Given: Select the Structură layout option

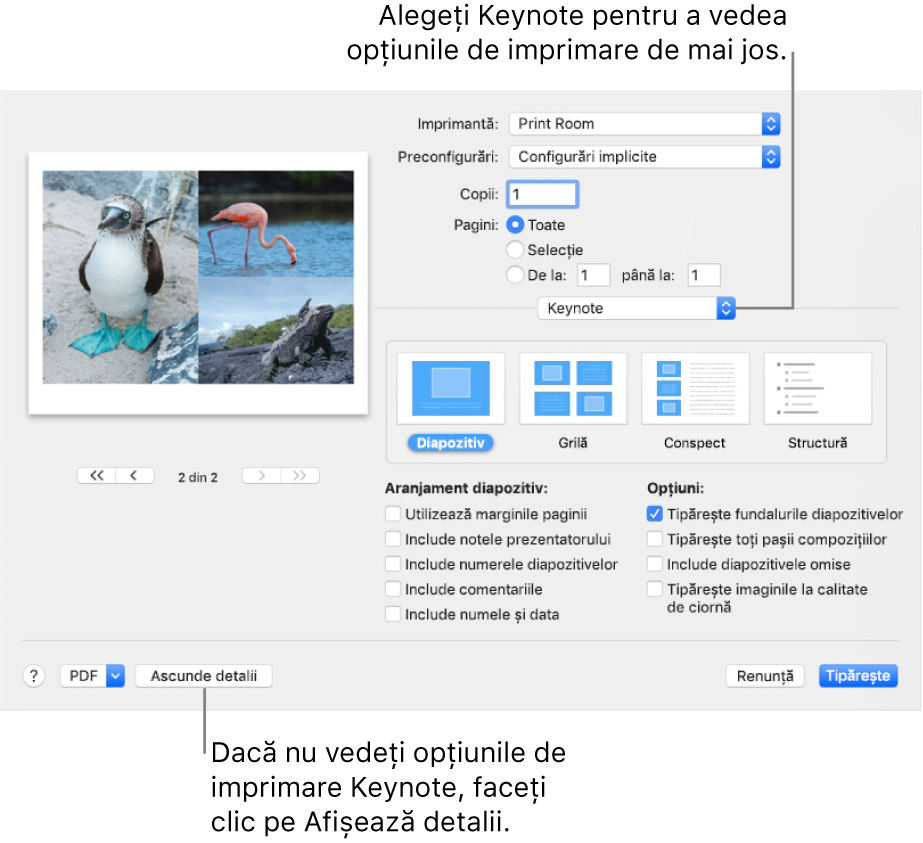Looking at the screenshot, I should (x=817, y=388).
